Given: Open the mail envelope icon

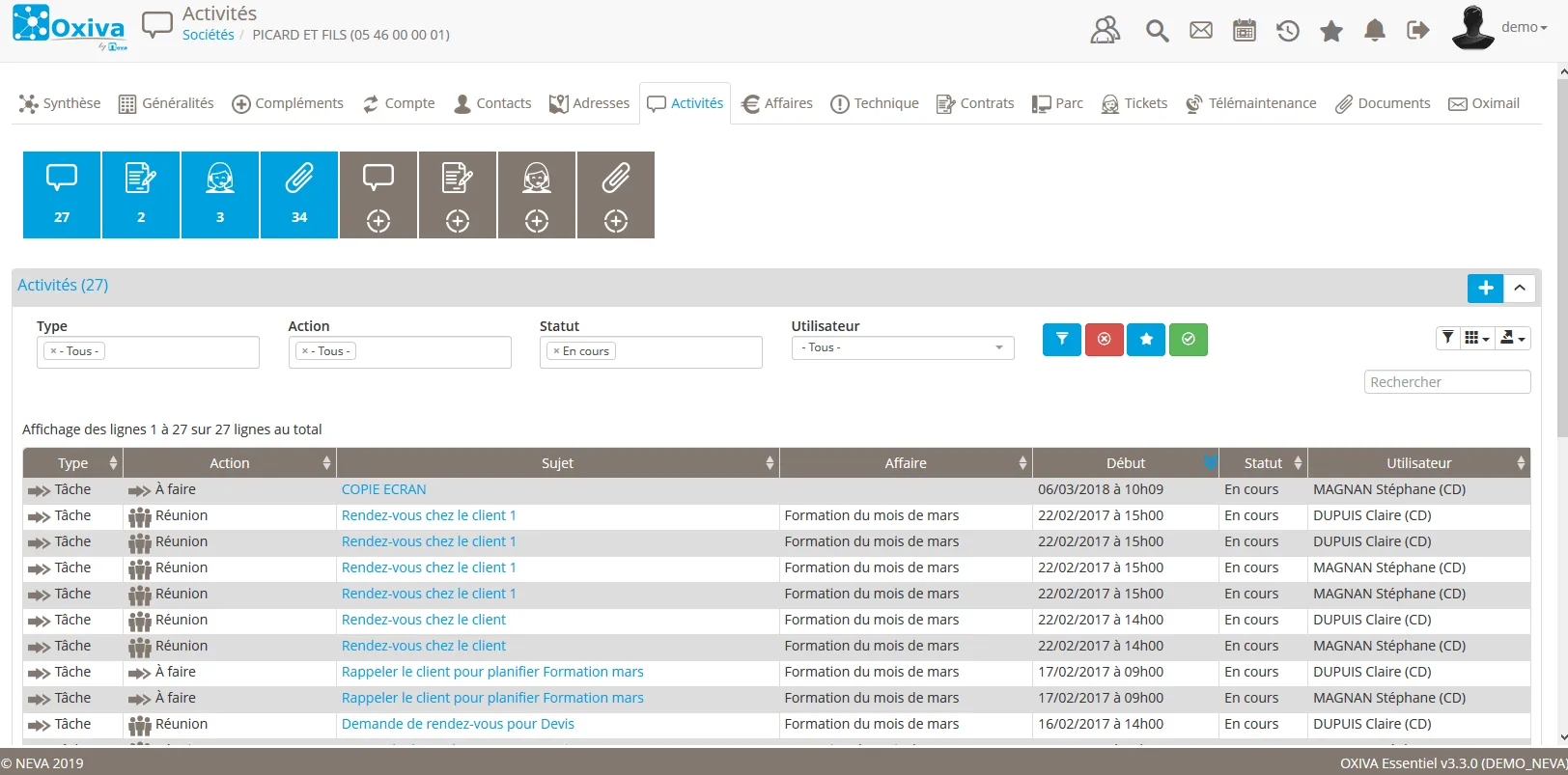Looking at the screenshot, I should tap(1201, 30).
